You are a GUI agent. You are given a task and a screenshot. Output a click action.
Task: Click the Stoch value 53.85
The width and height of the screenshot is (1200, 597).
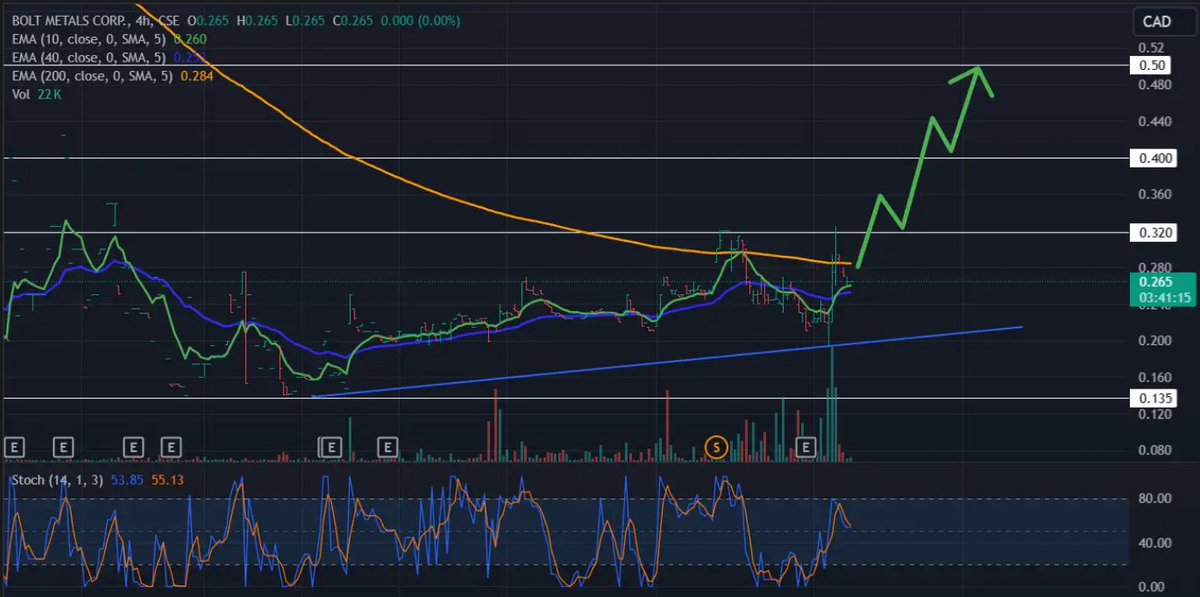(x=127, y=481)
